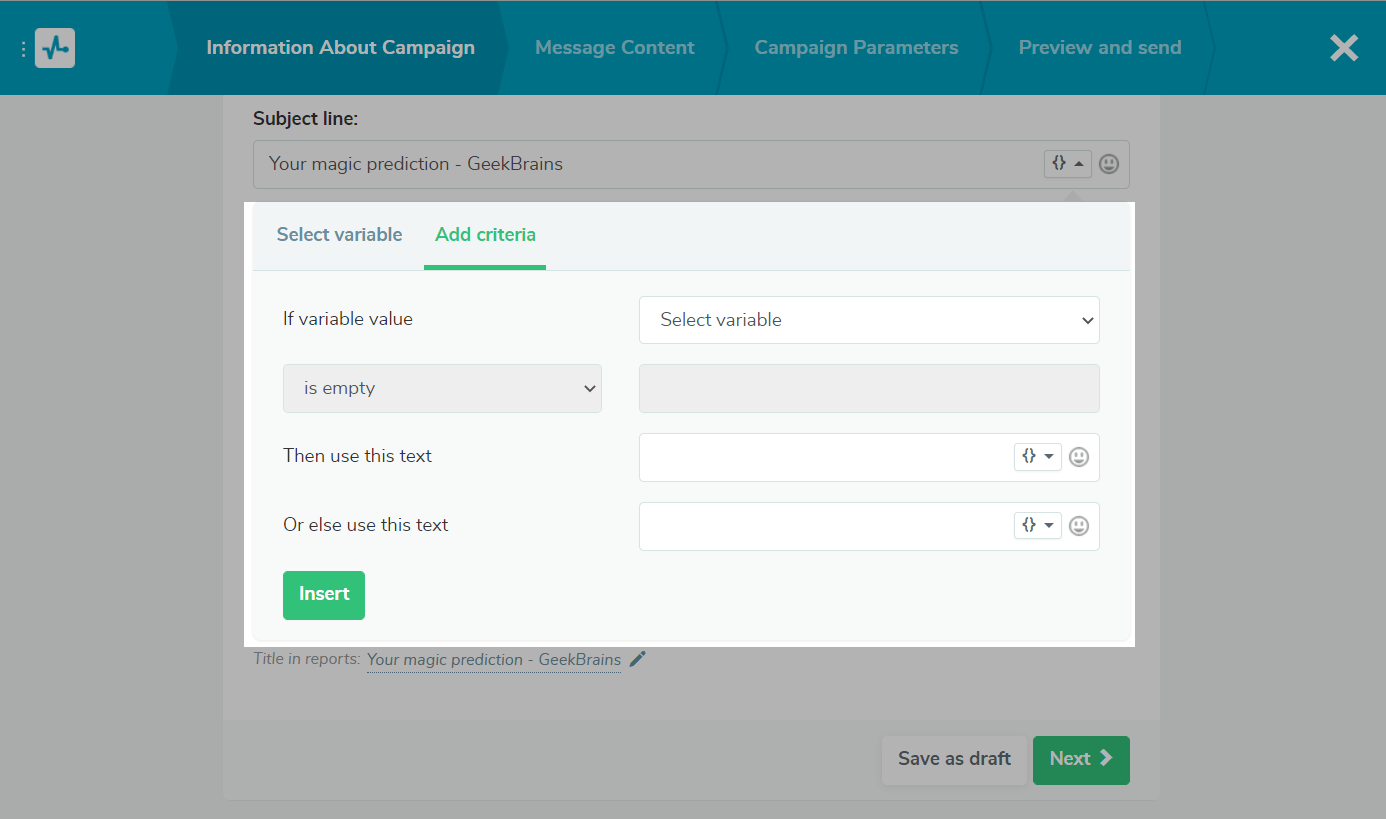
Task: Expand the 'Select variable' combo box
Action: coord(869,320)
